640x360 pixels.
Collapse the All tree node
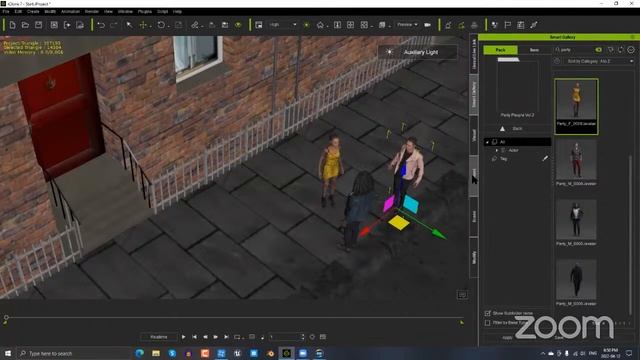487,142
